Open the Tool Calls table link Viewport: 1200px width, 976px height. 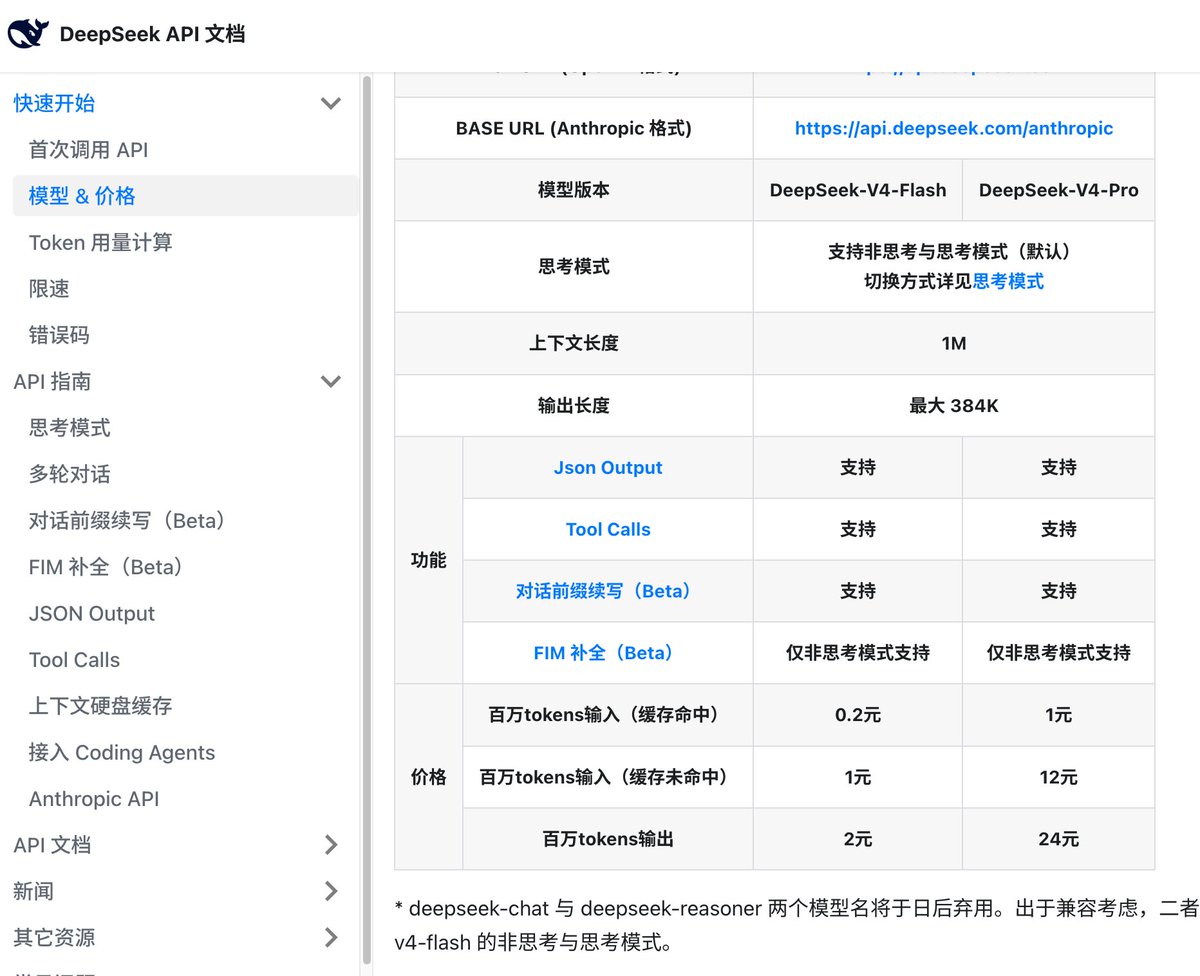(608, 529)
